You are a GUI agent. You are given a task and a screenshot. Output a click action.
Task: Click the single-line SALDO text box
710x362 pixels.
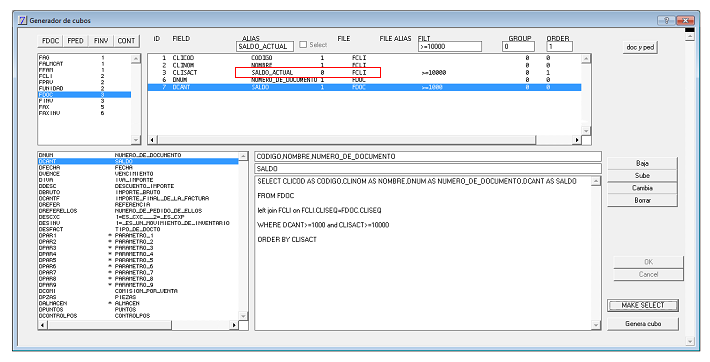428,169
